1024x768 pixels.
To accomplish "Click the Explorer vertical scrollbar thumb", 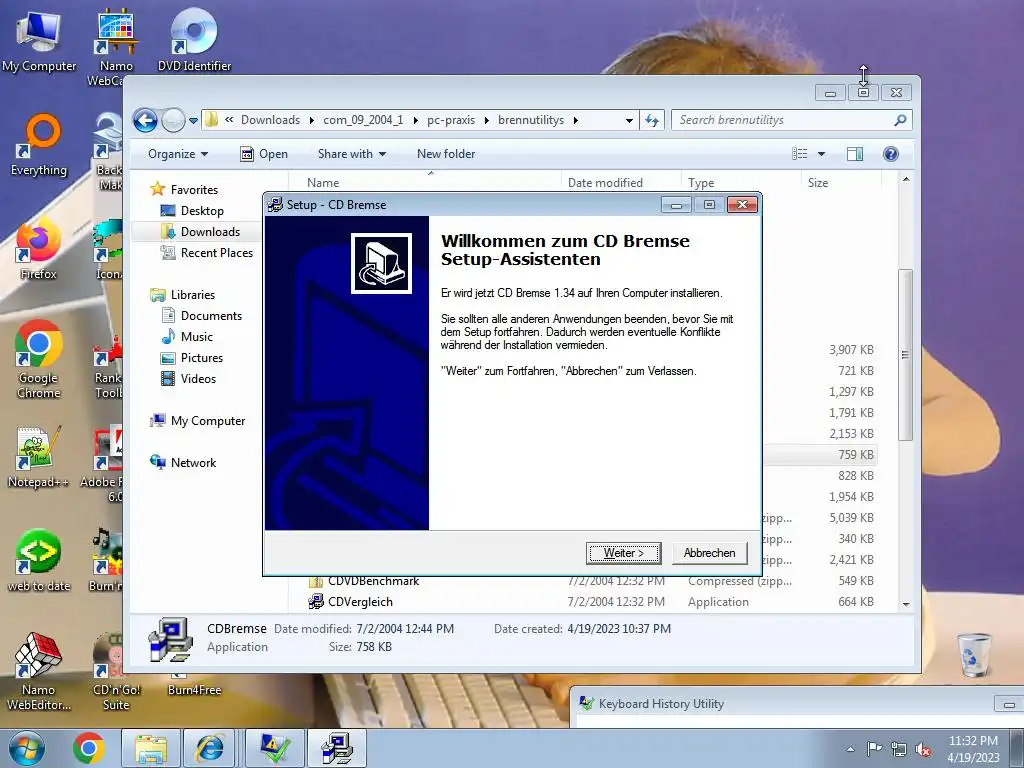I will [905, 355].
